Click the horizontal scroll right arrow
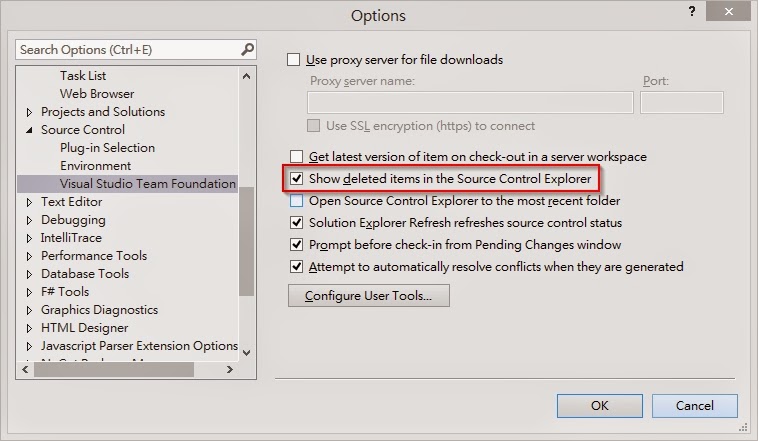758x441 pixels. pyautogui.click(x=230, y=369)
